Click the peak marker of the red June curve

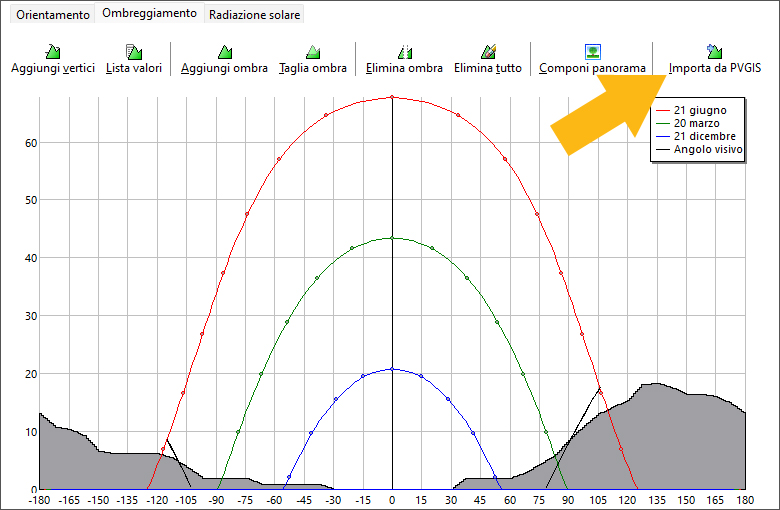coord(392,97)
